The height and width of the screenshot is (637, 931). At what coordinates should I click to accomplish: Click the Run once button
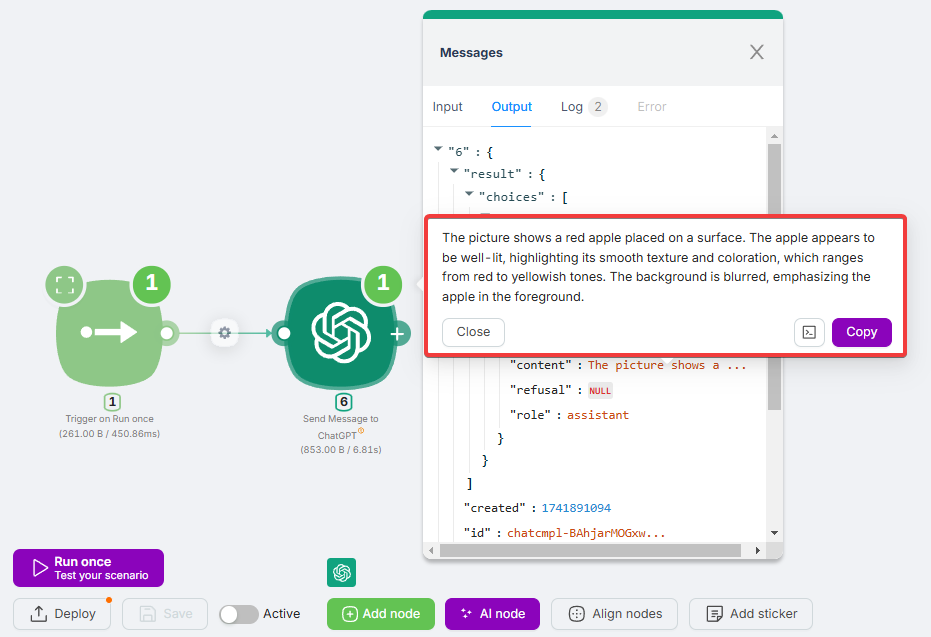tap(88, 568)
